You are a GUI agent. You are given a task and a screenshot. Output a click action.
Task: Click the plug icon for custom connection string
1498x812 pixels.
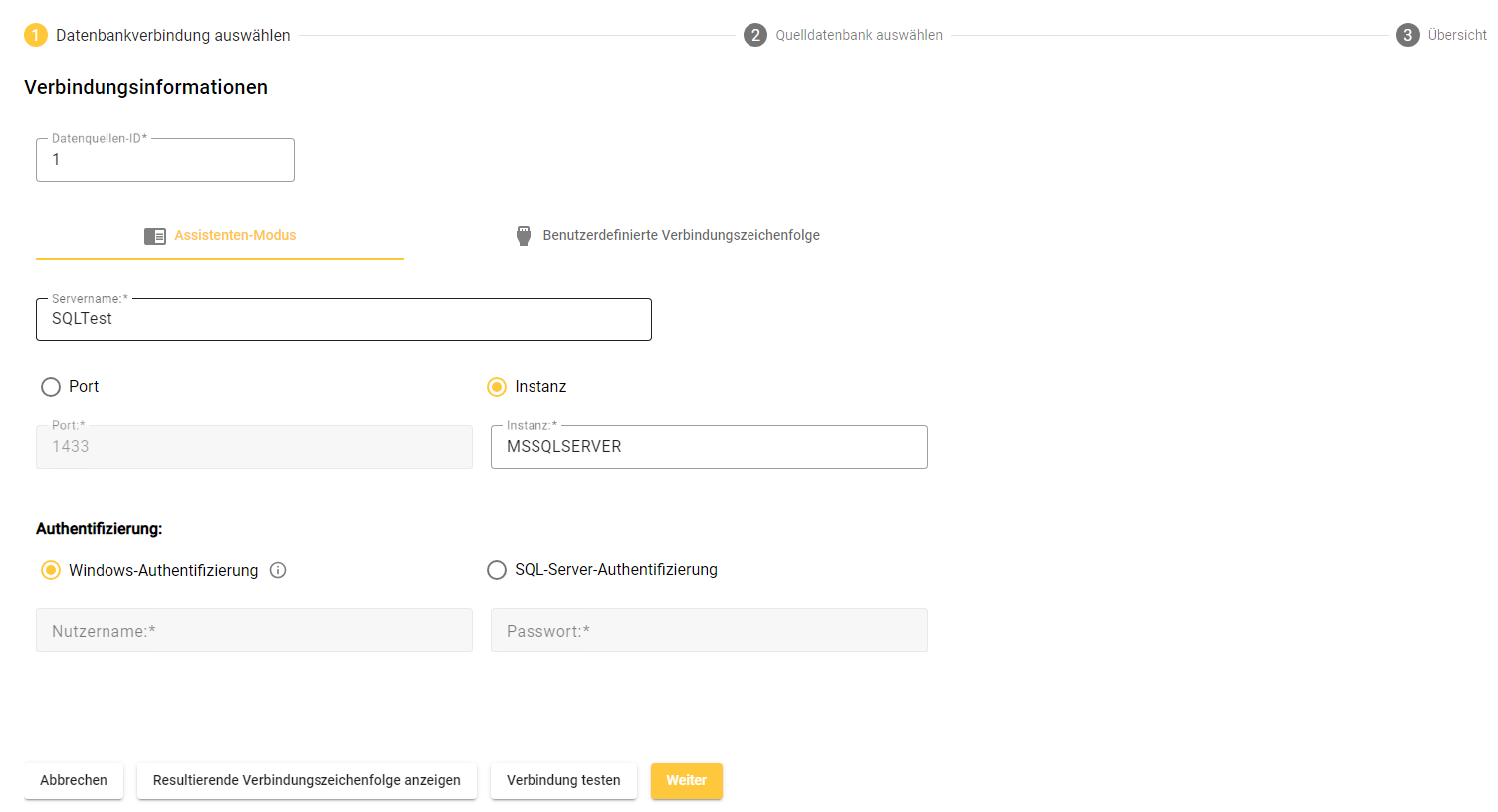(524, 236)
